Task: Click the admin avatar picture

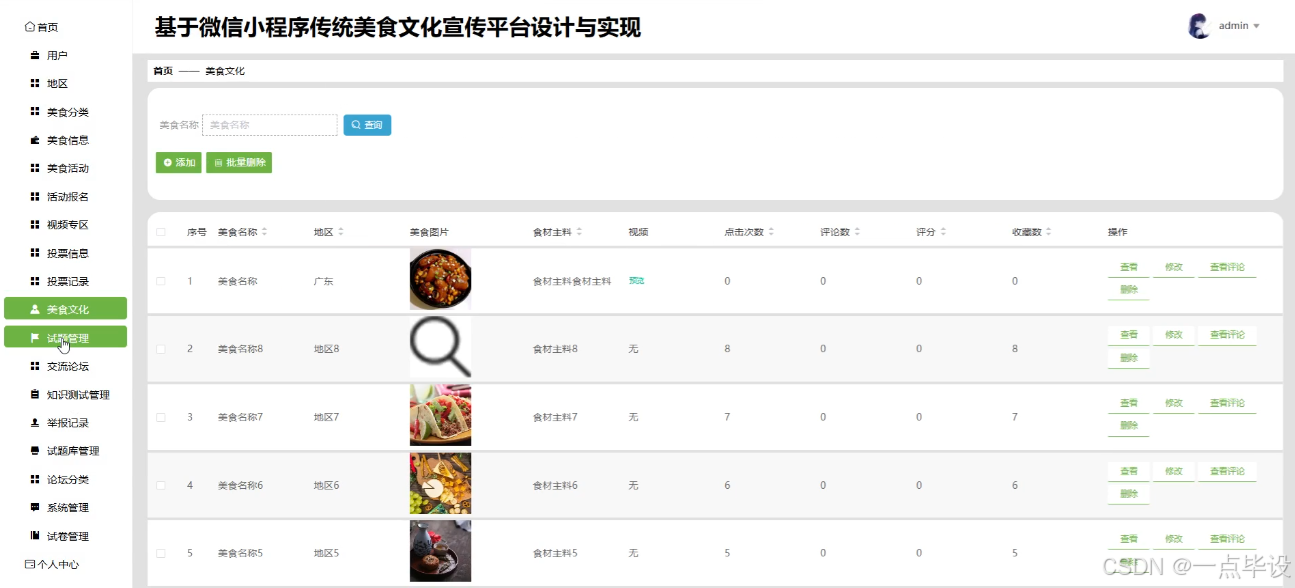Action: [x=1198, y=26]
